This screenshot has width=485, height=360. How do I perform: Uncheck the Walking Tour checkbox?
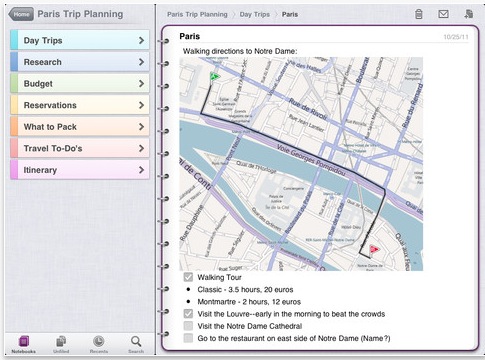[188, 277]
